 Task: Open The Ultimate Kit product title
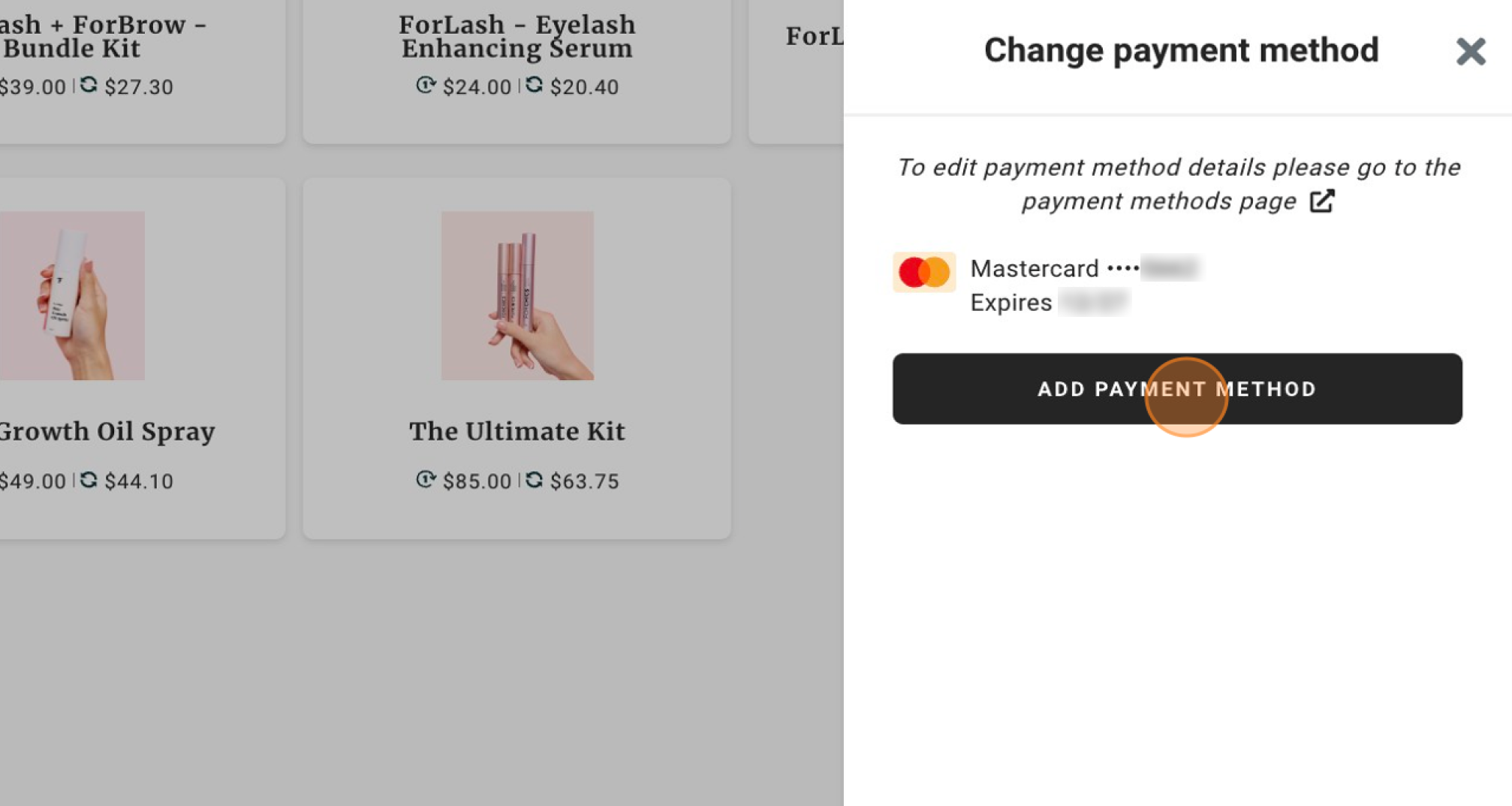pos(517,431)
